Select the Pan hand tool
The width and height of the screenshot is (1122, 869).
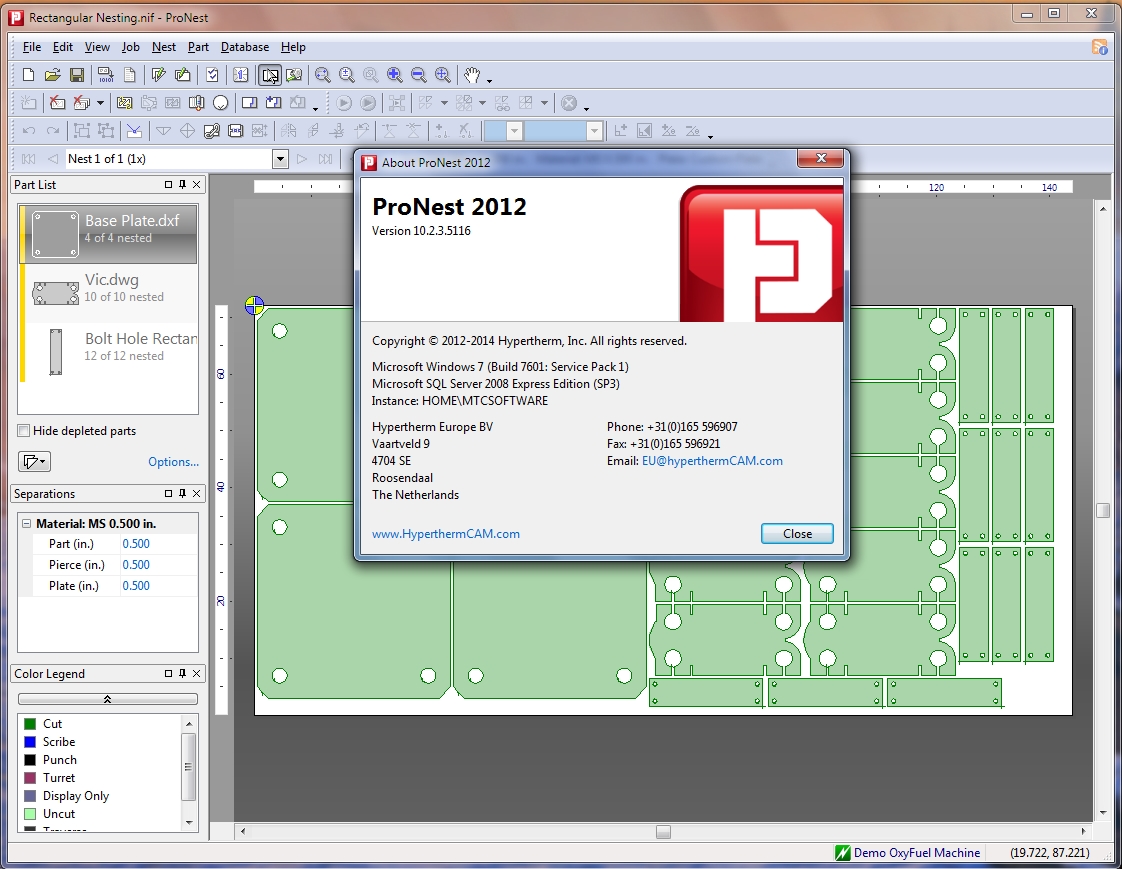pos(471,75)
